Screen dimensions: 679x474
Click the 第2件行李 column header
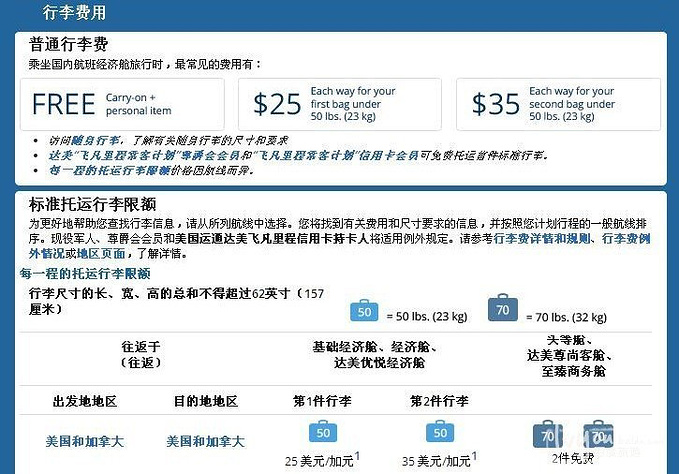[x=439, y=401]
